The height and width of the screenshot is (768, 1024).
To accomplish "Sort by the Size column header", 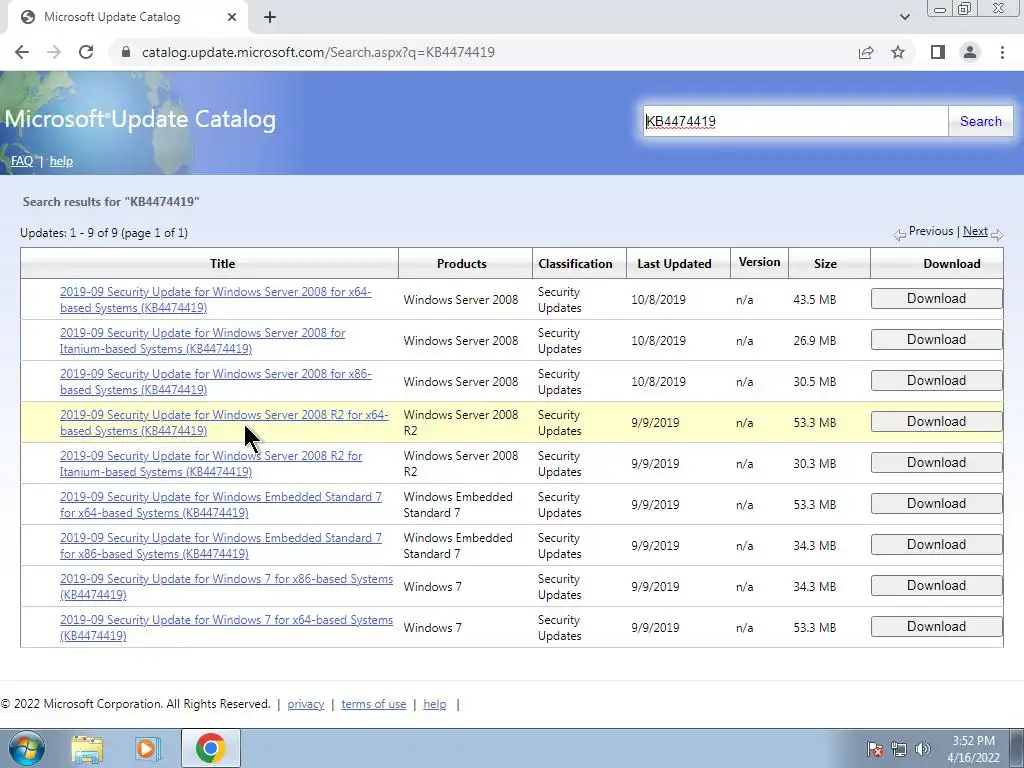I will [x=825, y=264].
